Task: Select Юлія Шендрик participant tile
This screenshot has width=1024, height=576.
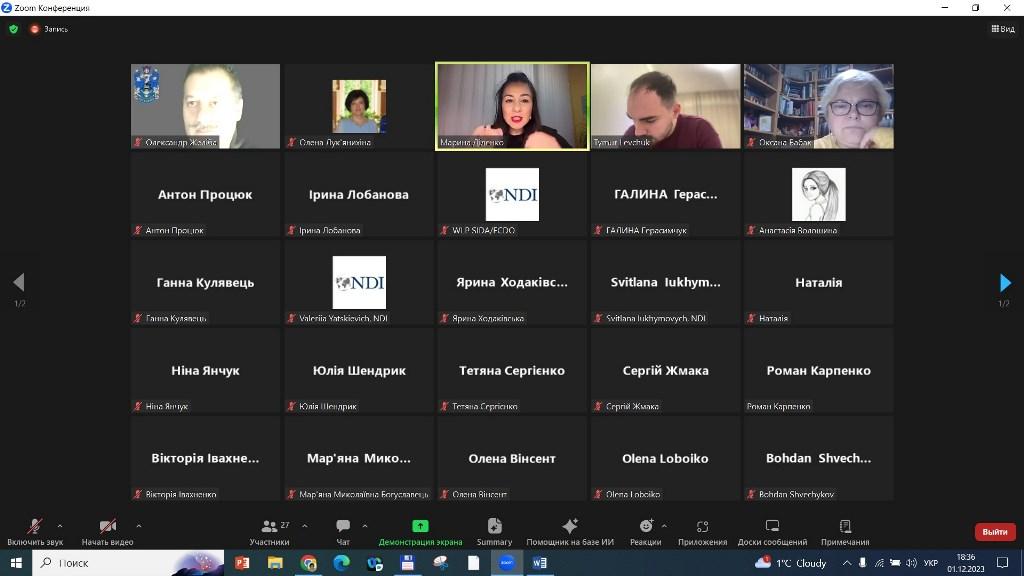Action: click(359, 370)
